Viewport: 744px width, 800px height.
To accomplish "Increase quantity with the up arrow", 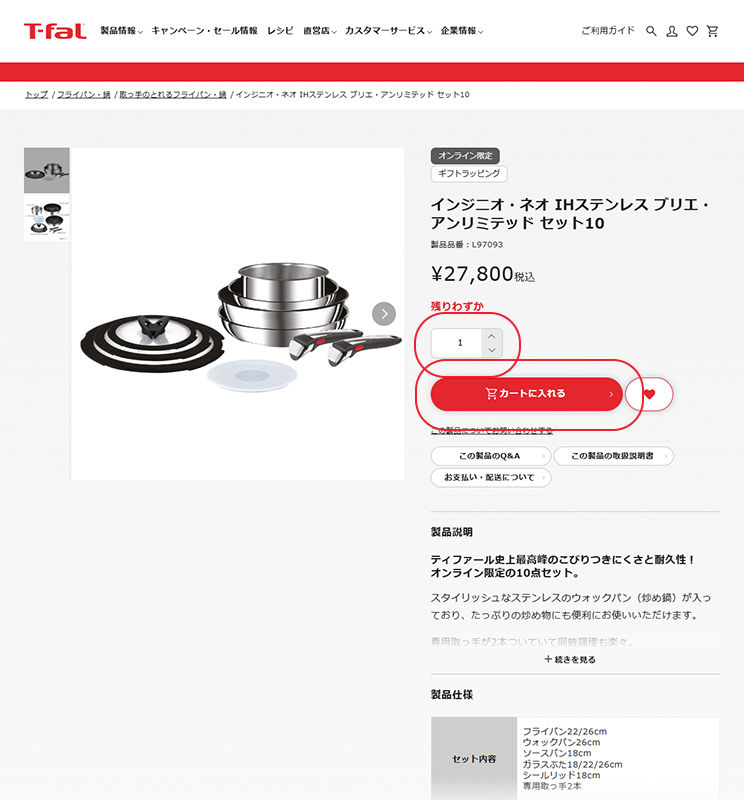I will tap(491, 336).
